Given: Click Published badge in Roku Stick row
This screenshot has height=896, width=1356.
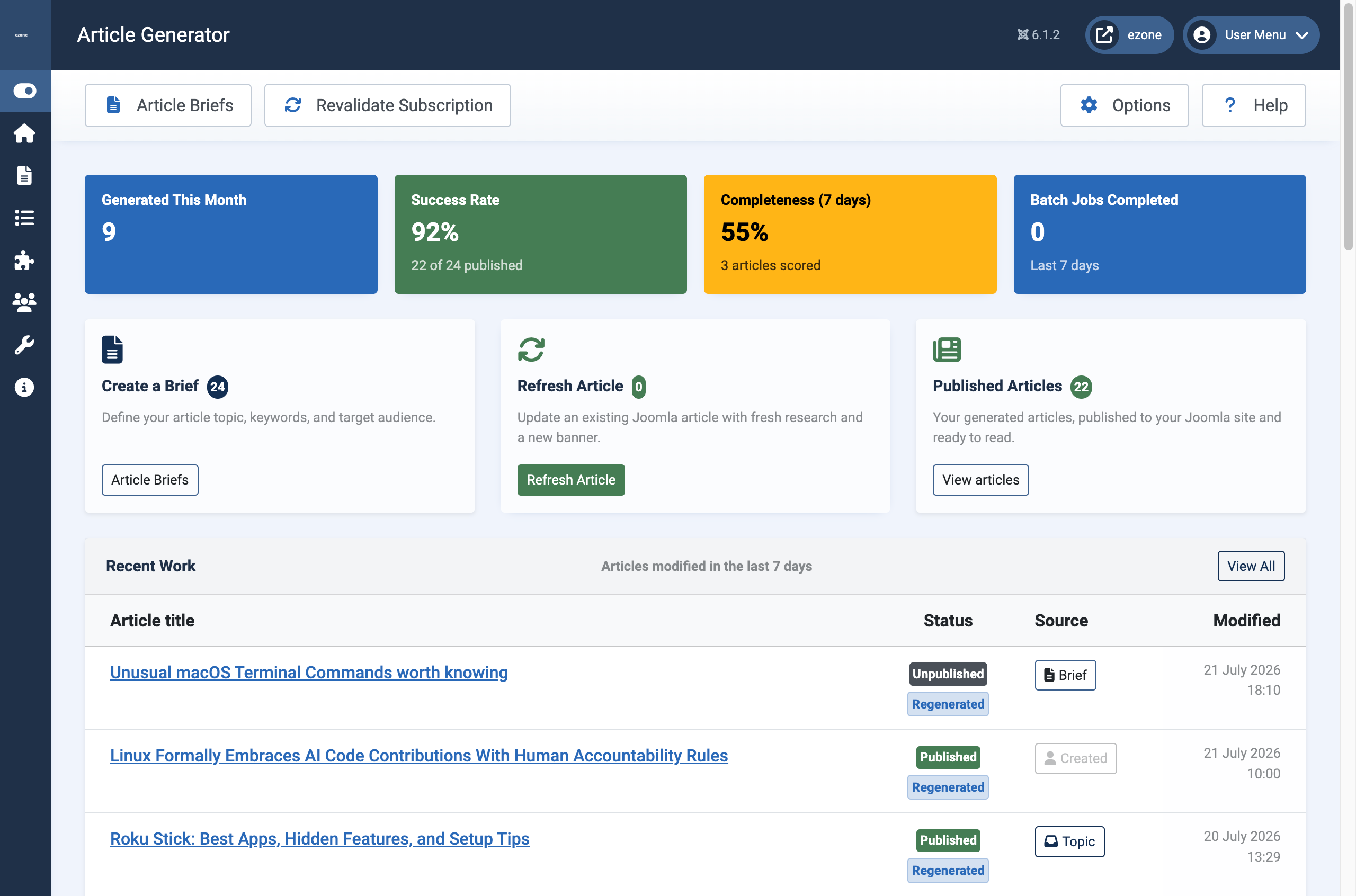Looking at the screenshot, I should click(948, 840).
